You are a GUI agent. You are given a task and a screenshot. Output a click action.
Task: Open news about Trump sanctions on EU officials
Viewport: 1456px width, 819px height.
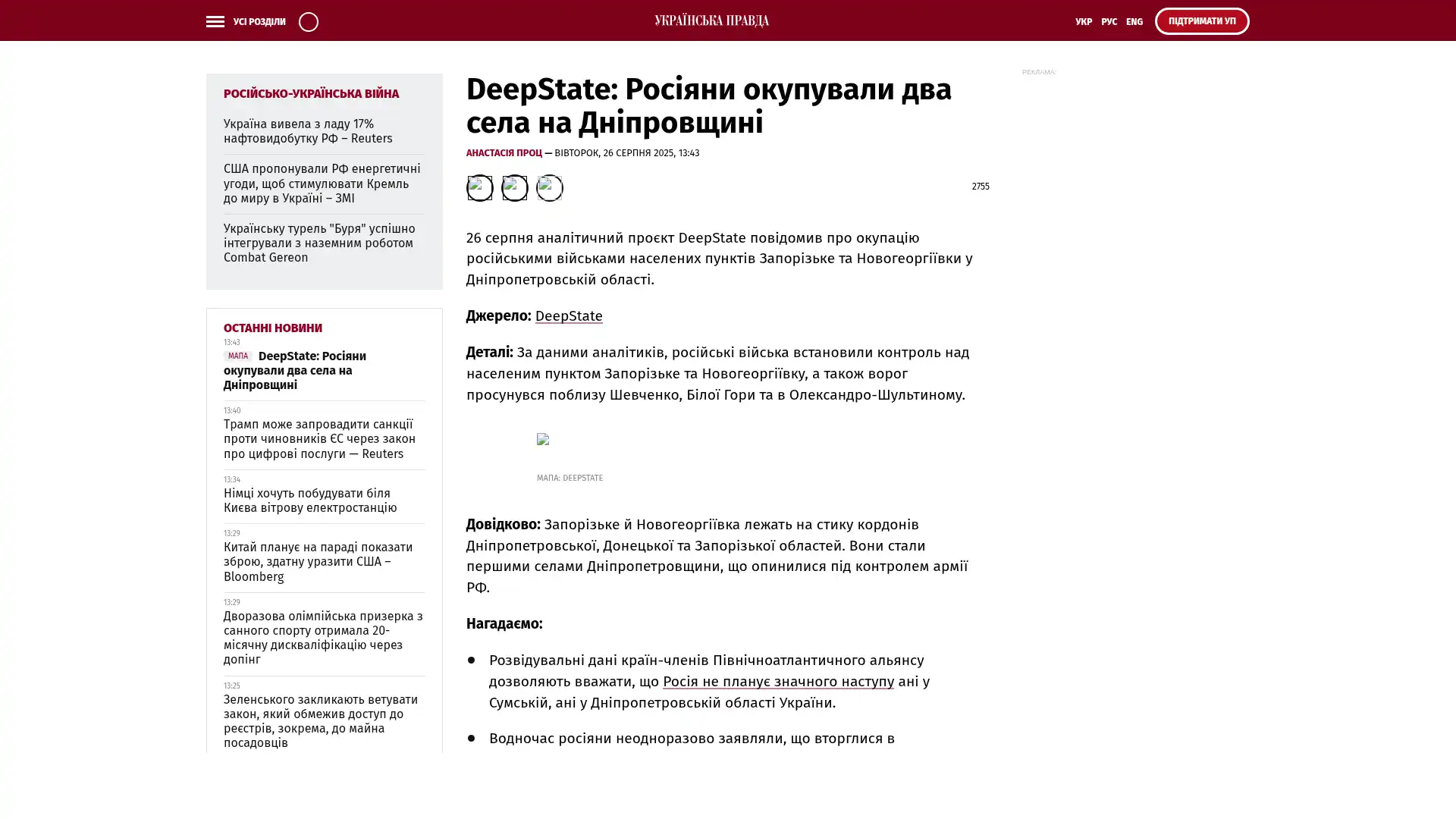pyautogui.click(x=319, y=438)
